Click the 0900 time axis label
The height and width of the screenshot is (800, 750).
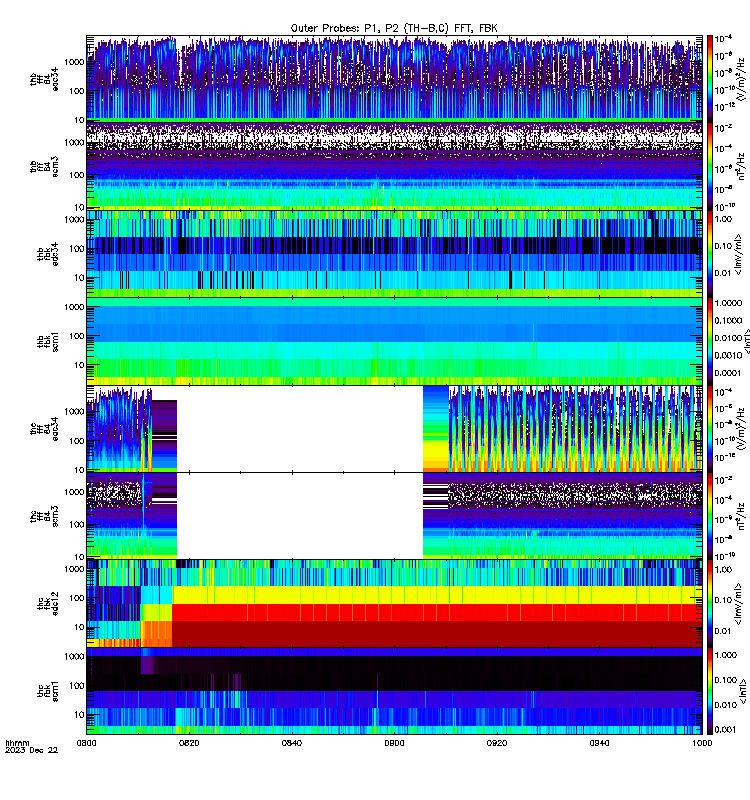394,743
